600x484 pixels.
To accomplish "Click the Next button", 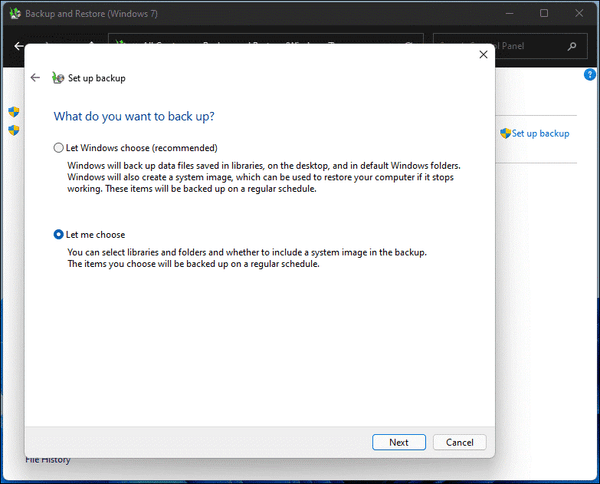I will pos(399,442).
